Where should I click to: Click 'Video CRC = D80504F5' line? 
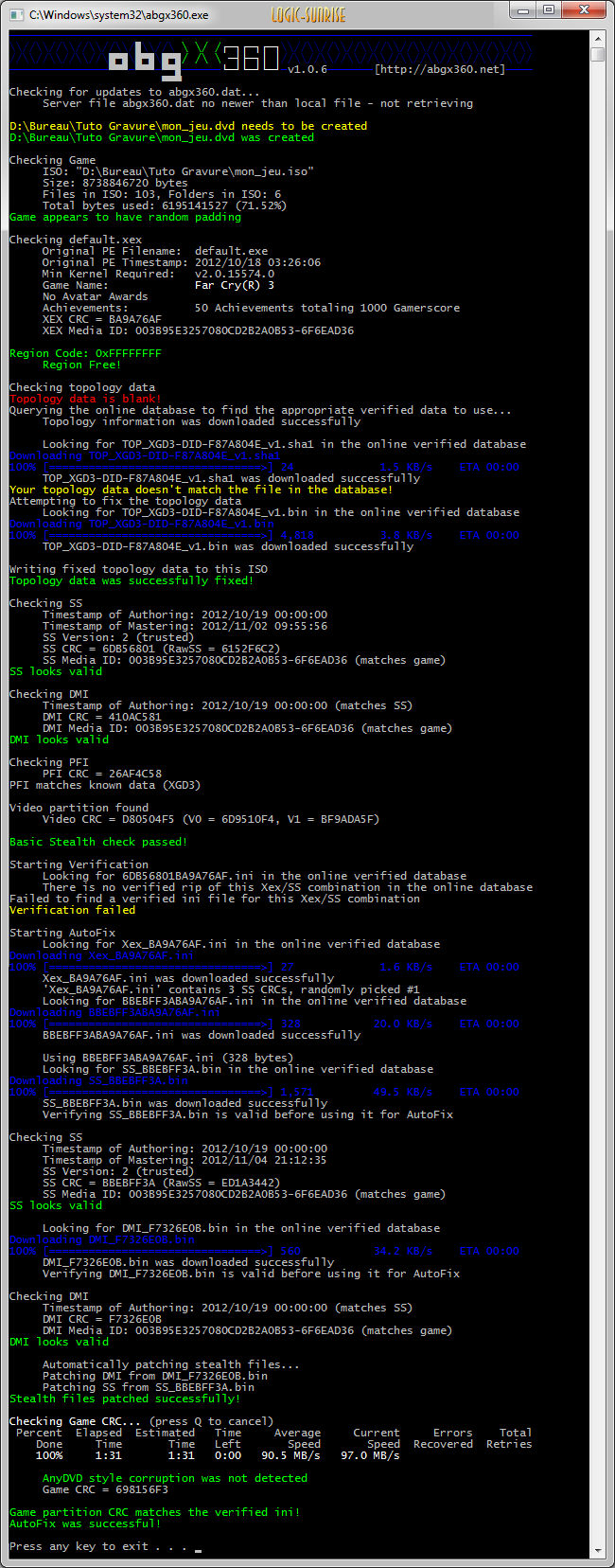point(211,819)
